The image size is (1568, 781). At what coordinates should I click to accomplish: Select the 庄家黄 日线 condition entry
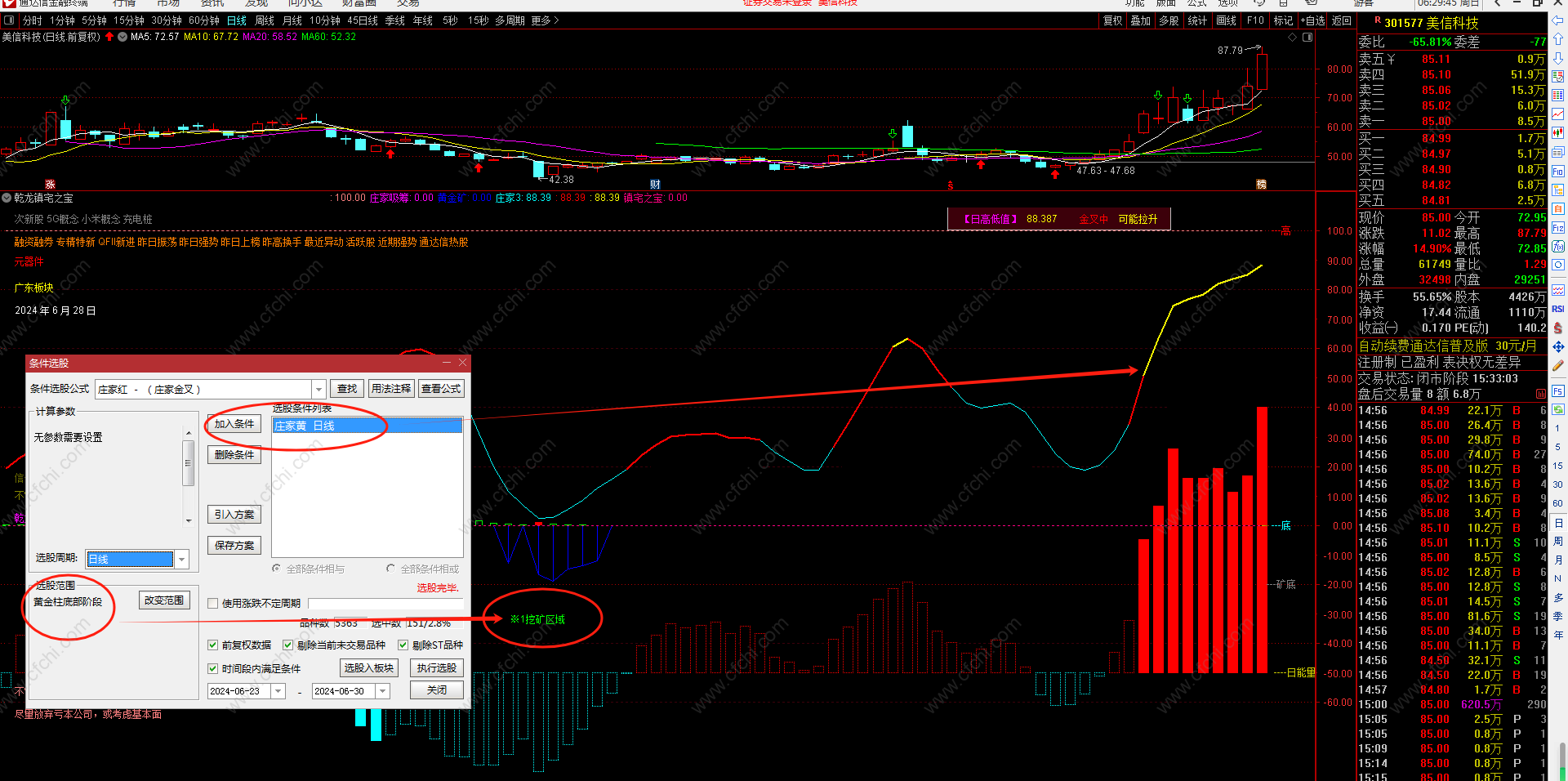367,426
